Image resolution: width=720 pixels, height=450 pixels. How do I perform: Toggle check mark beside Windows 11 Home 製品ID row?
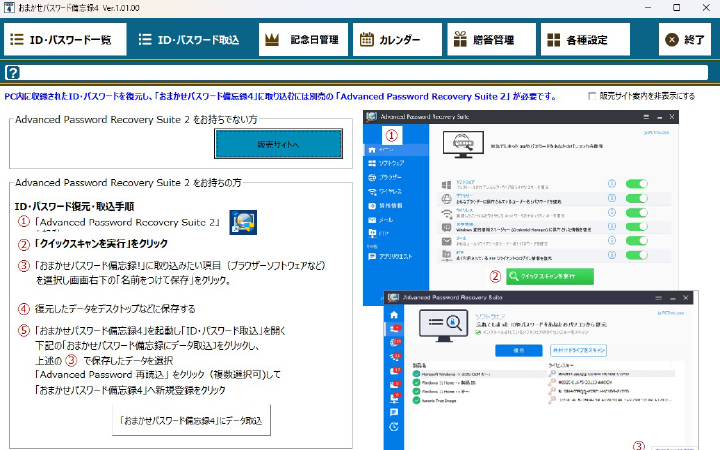416,382
